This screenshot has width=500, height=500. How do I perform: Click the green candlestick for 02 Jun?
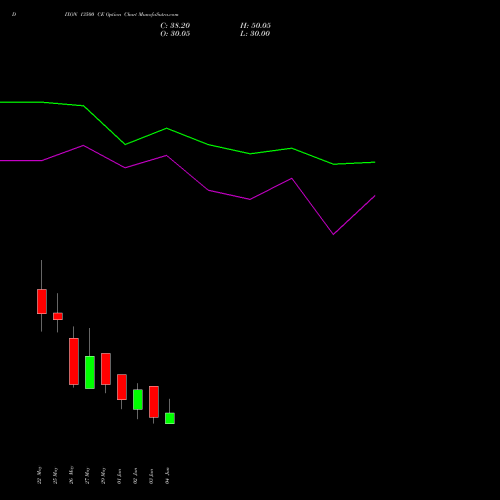pos(138,399)
